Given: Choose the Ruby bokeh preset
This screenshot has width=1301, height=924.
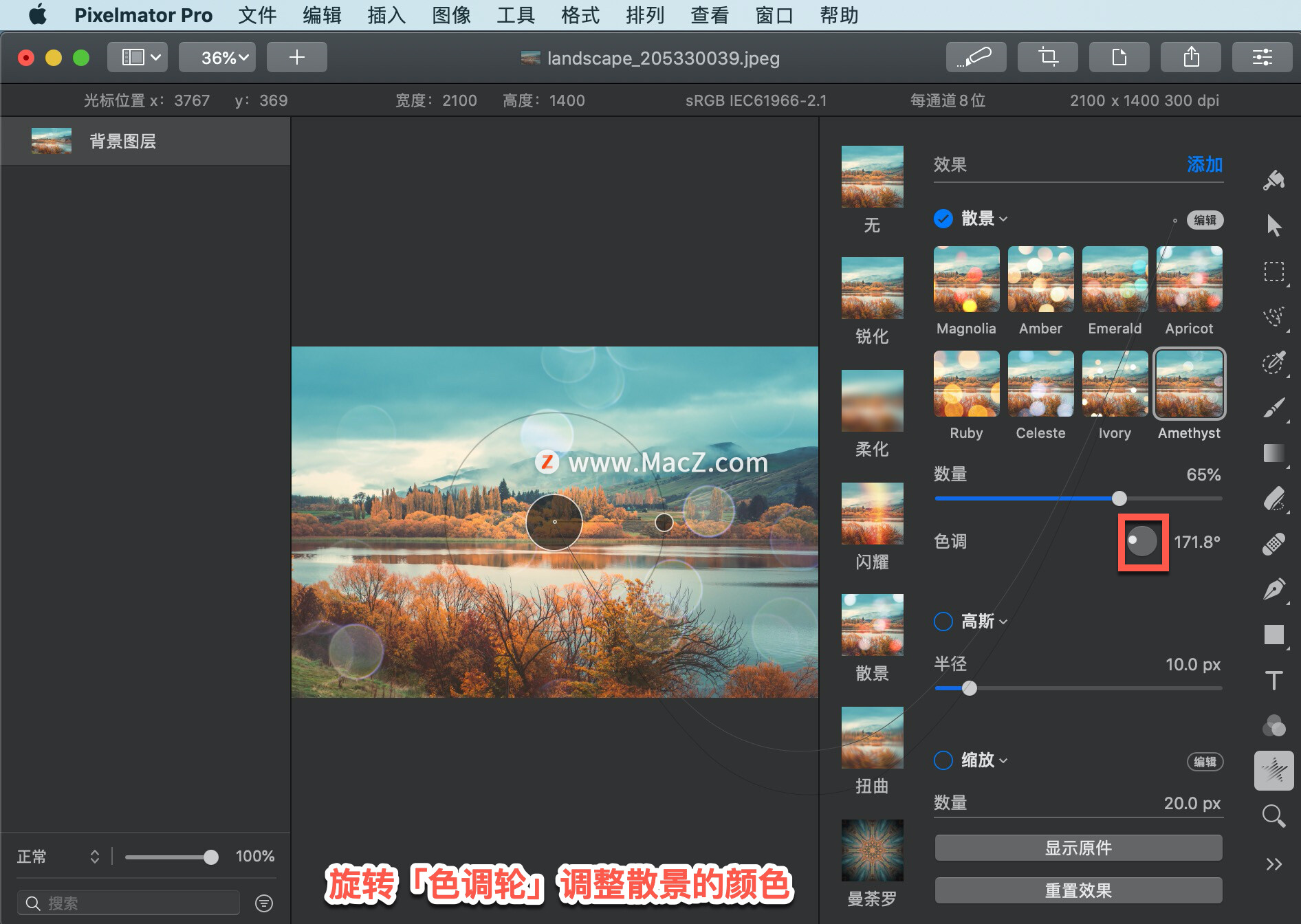Looking at the screenshot, I should click(x=966, y=384).
